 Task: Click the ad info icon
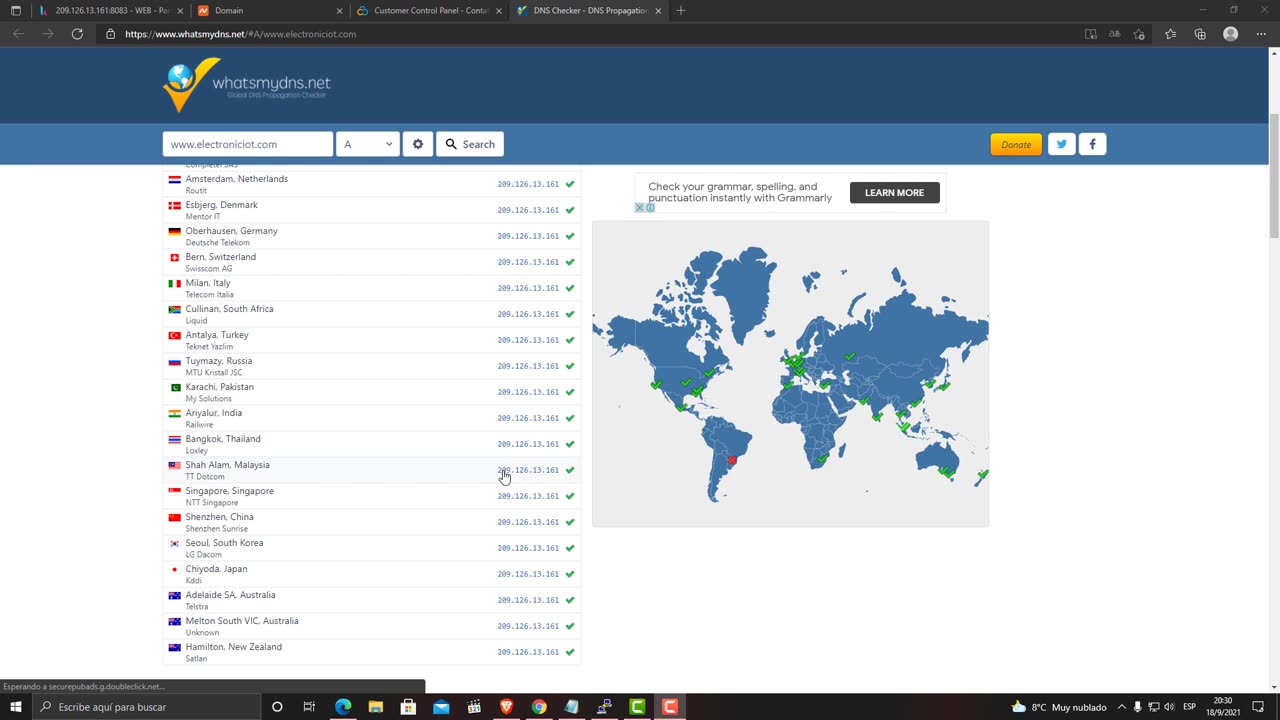650,208
